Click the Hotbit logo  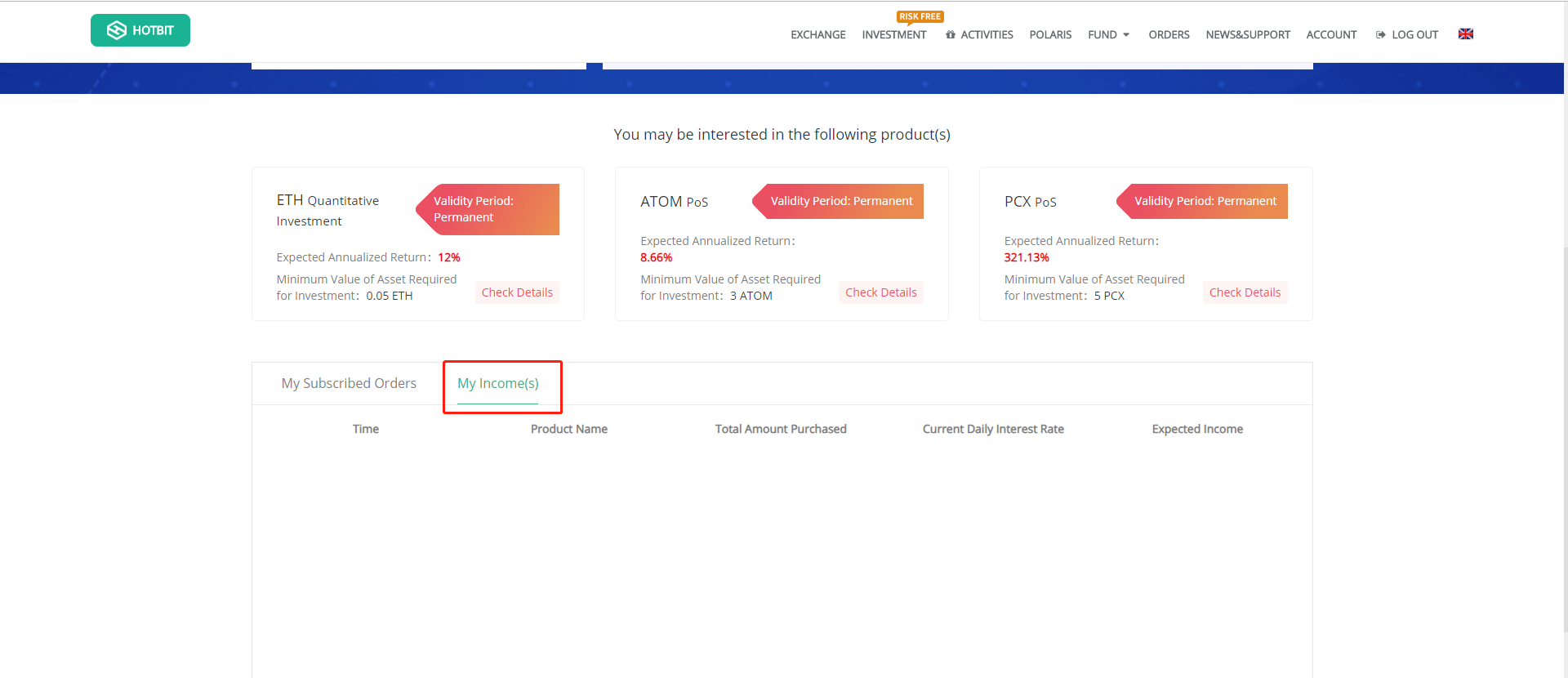pos(140,30)
